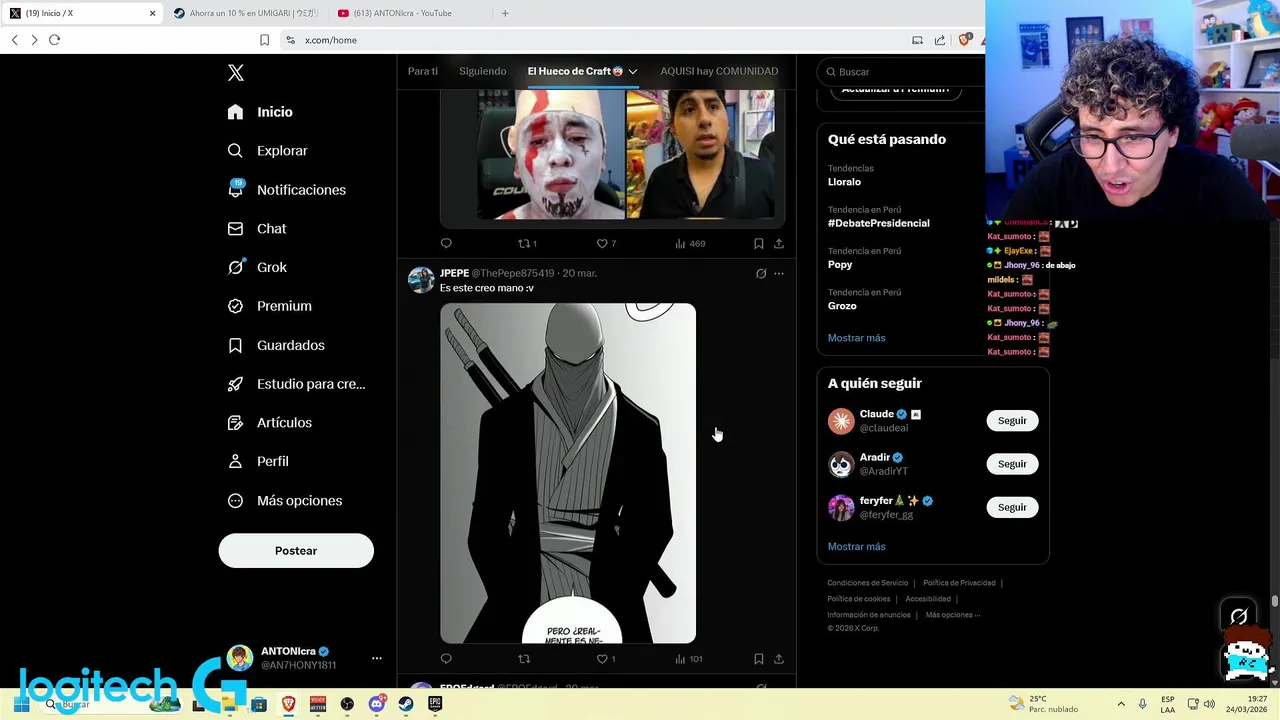Select the X Inicio browser tab
Viewport: 1280px width, 720px height.
(83, 13)
